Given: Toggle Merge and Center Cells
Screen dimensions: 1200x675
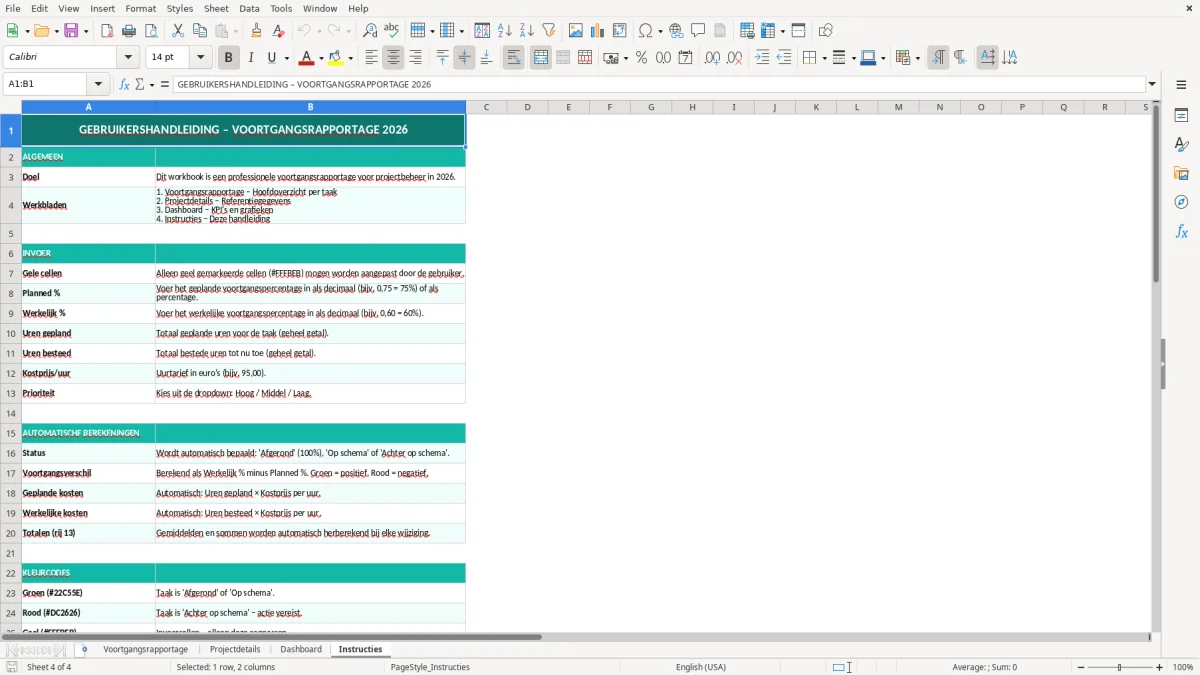Looking at the screenshot, I should click(x=541, y=58).
